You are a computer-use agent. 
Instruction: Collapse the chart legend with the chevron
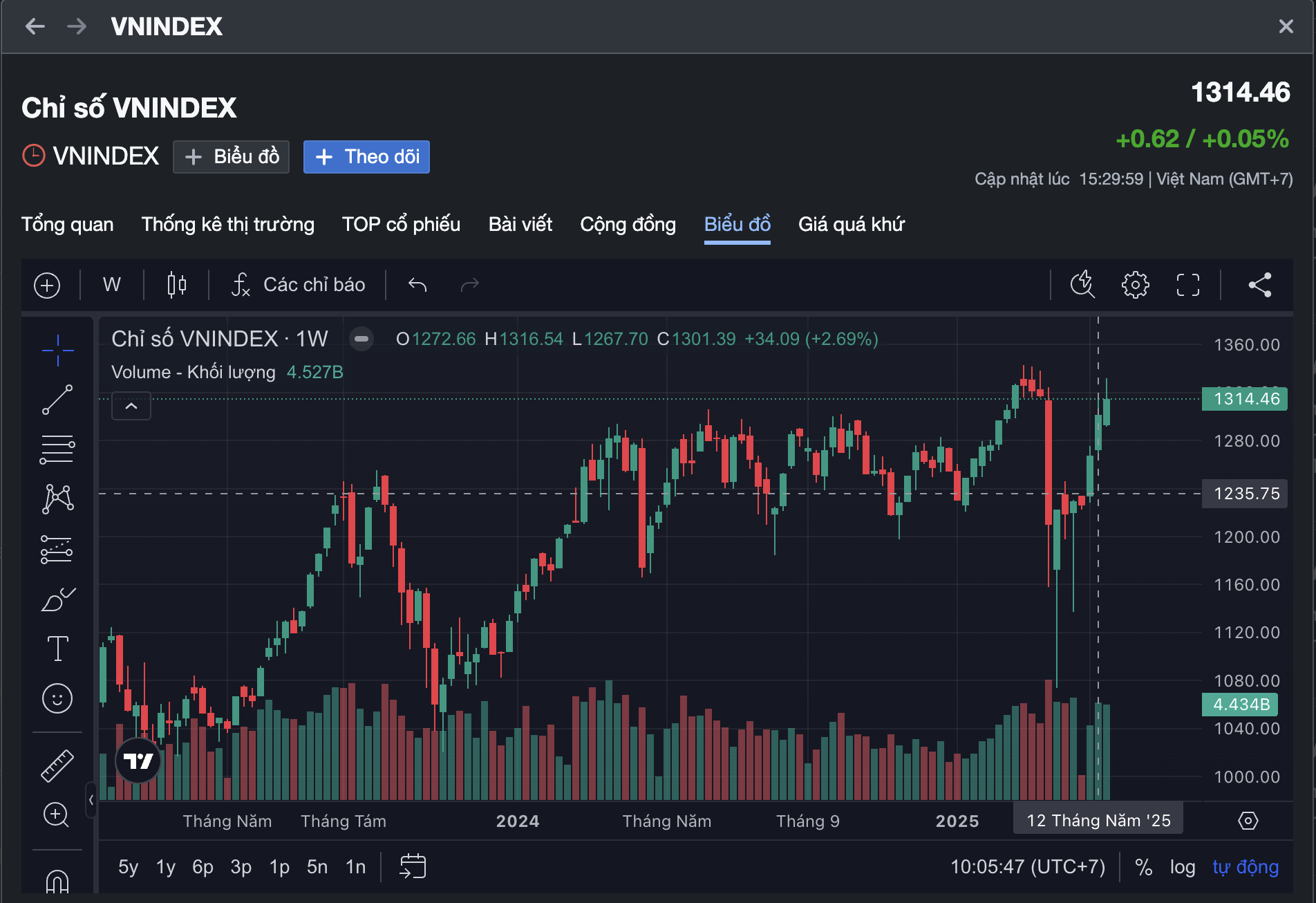(x=131, y=406)
